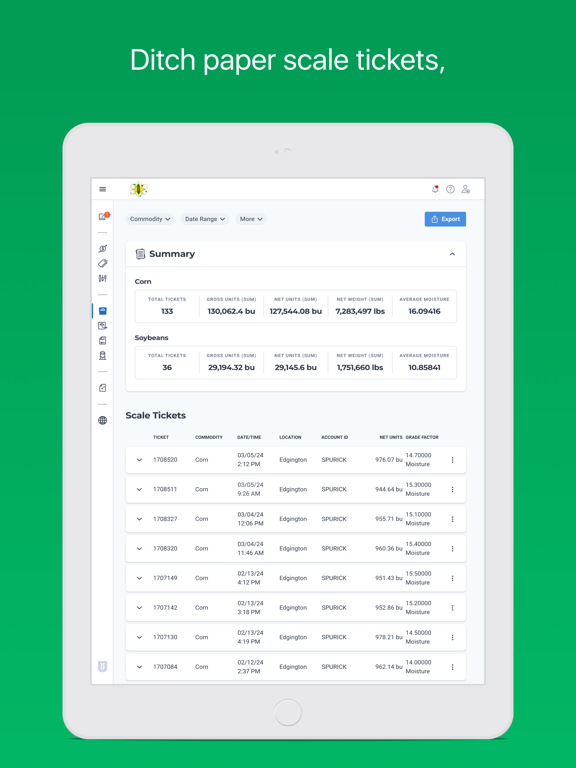Viewport: 576px width, 768px height.
Task: Select the blue scale tickets sidebar icon
Action: (x=102, y=311)
